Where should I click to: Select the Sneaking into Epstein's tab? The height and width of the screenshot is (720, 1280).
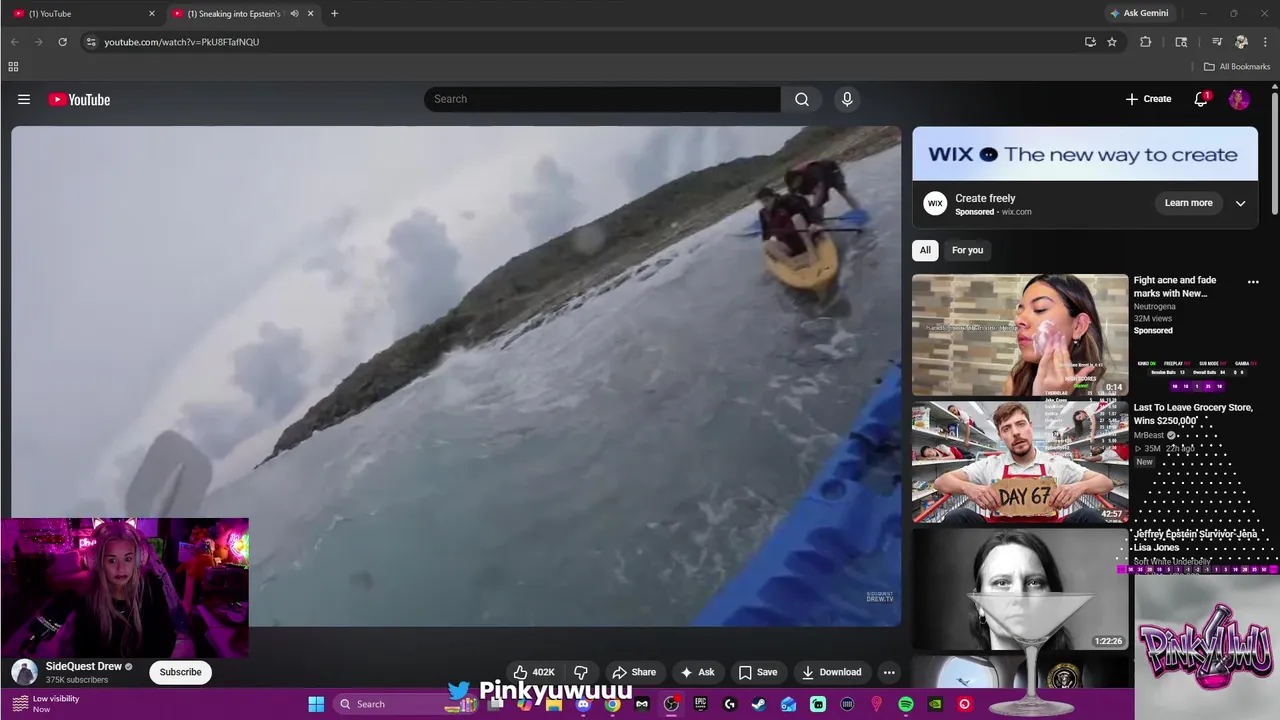point(241,14)
